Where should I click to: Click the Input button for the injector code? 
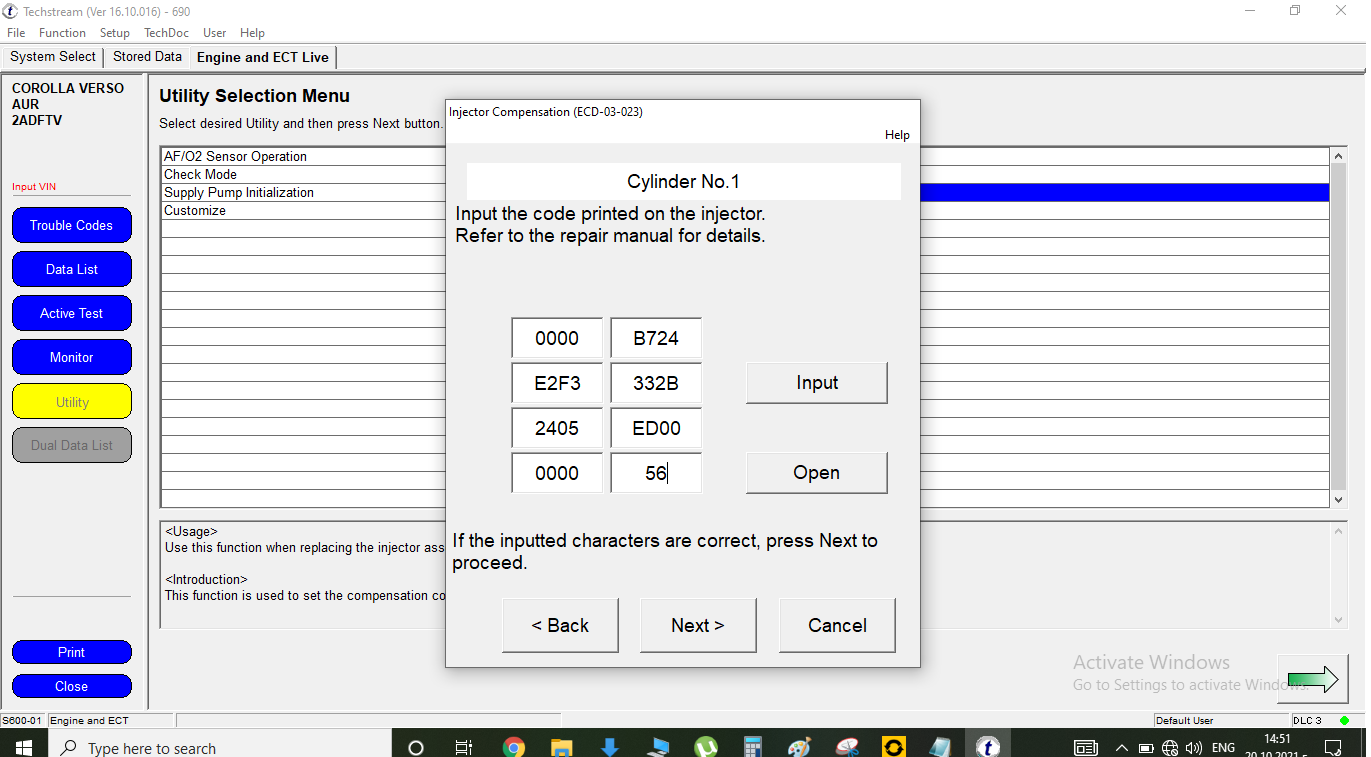tap(816, 383)
